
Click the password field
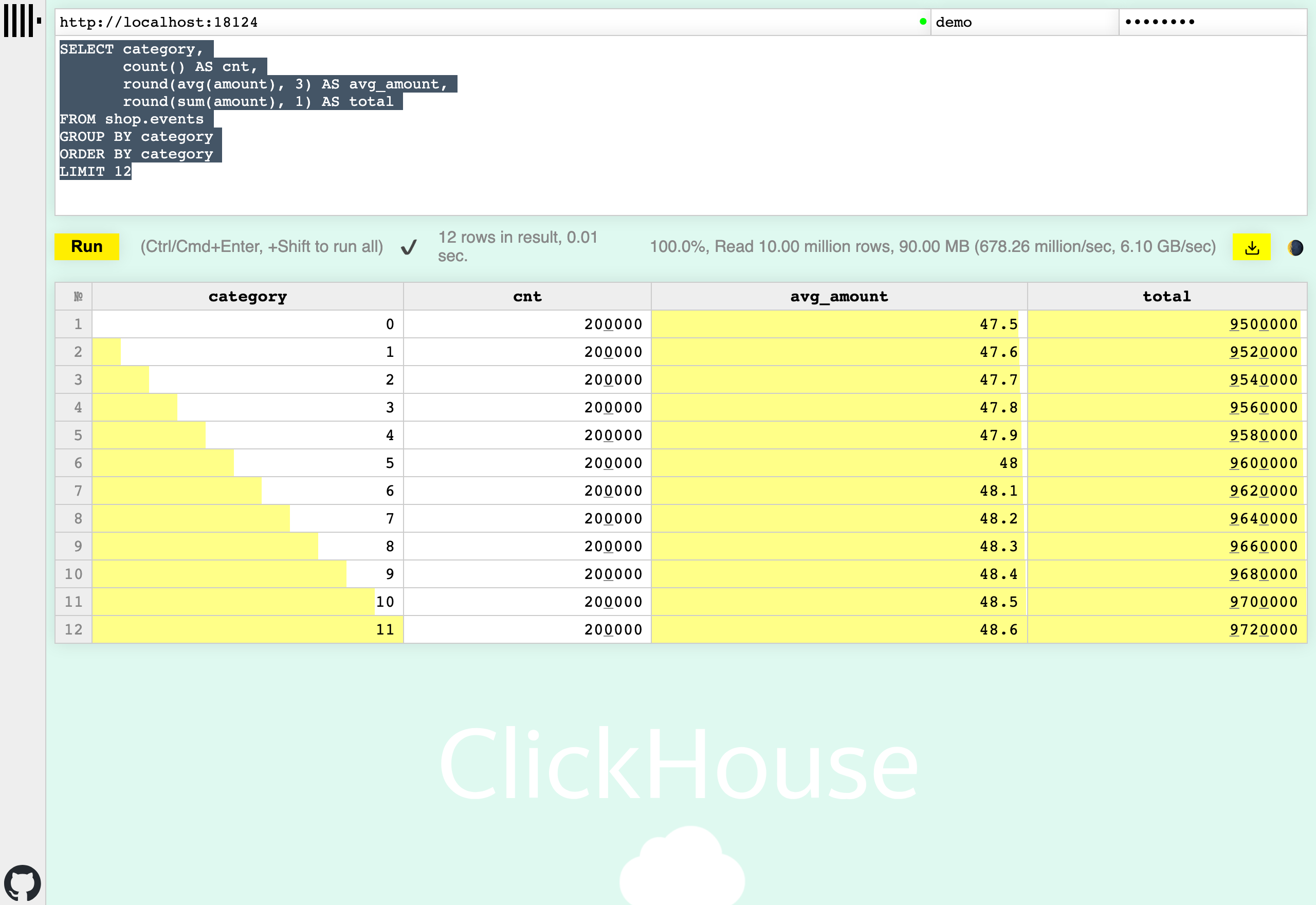coord(1213,22)
